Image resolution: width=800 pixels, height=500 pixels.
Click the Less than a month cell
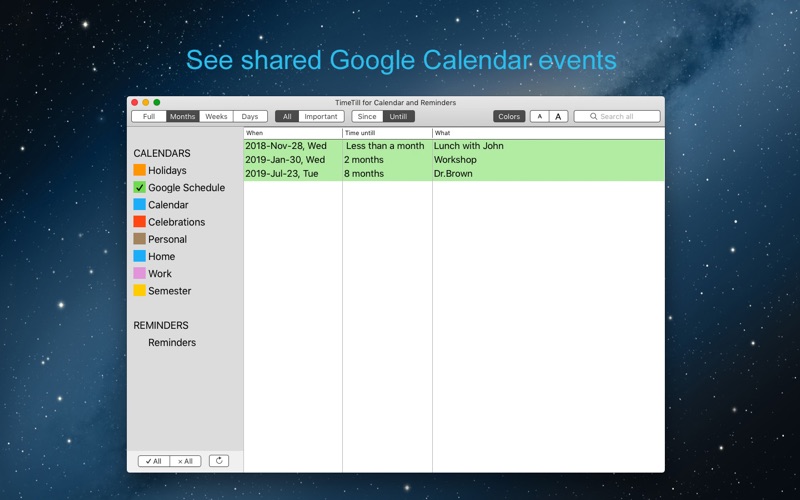[x=385, y=146]
